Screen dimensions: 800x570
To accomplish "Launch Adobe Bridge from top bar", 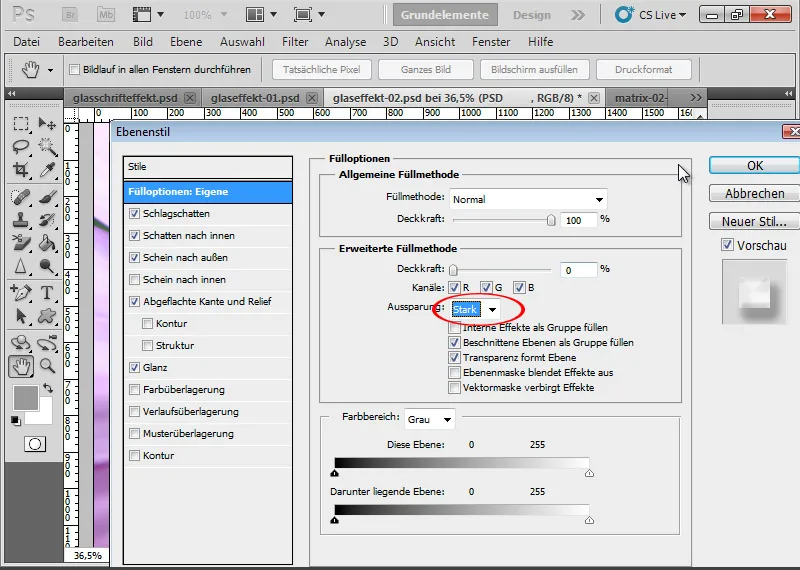I will click(x=70, y=14).
